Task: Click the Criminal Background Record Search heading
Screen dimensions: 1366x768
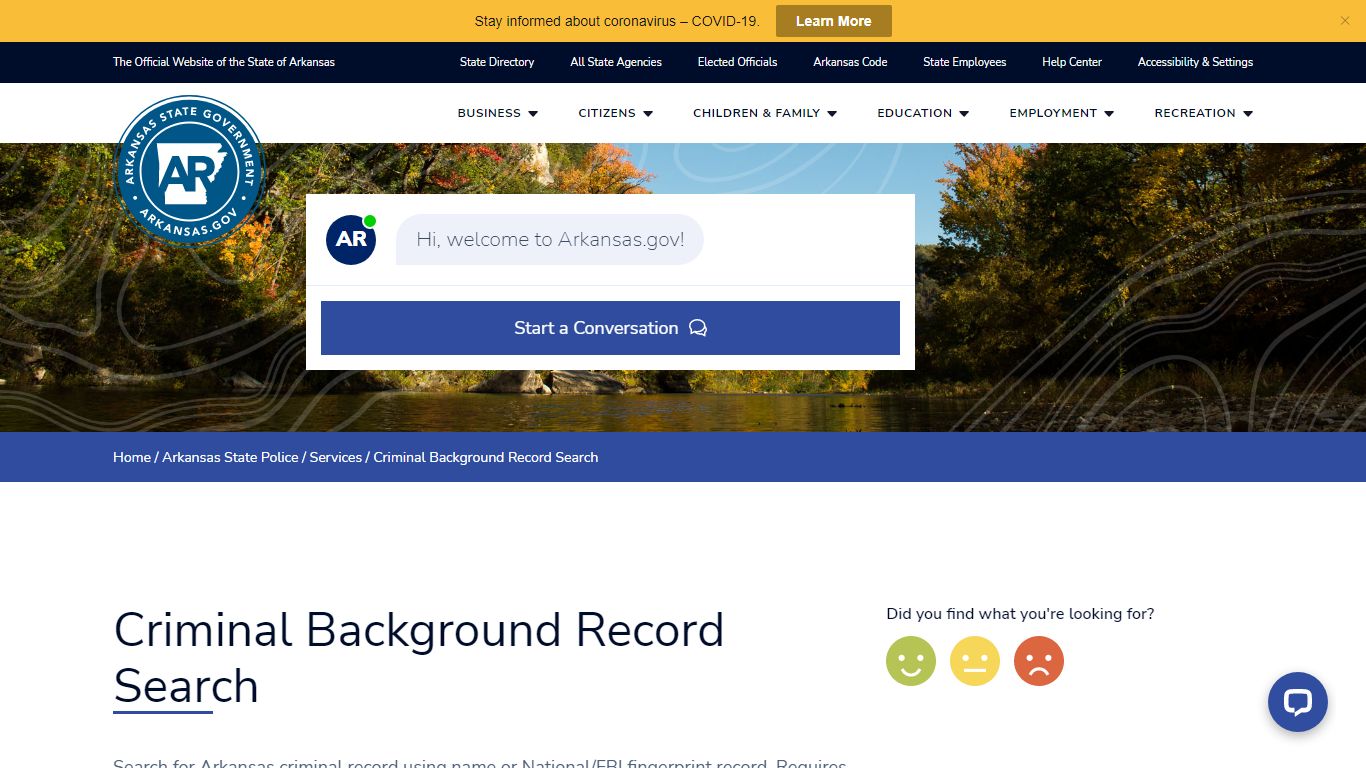Action: [x=418, y=658]
